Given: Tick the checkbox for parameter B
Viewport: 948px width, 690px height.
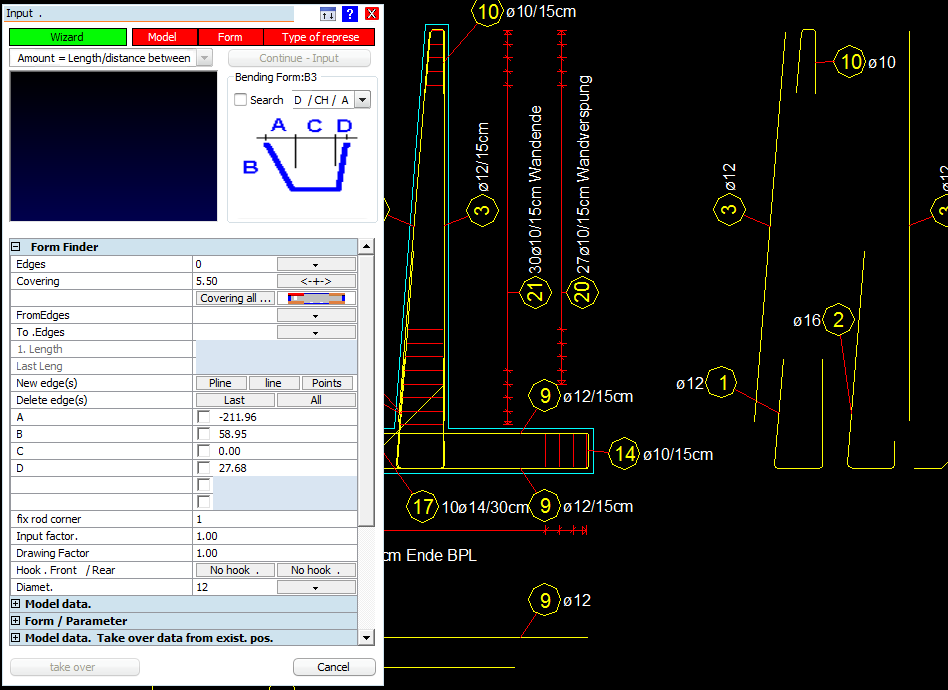Looking at the screenshot, I should (x=204, y=434).
